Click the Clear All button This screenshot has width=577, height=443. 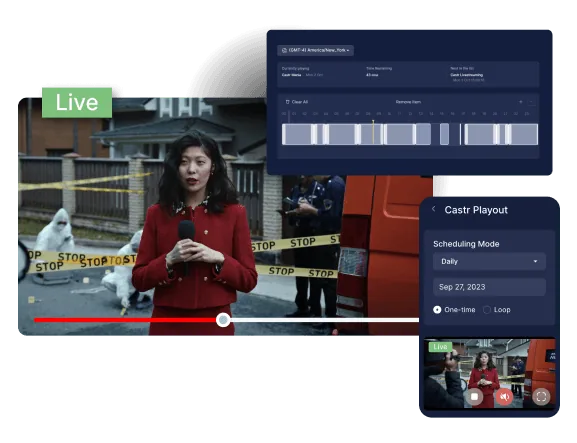click(297, 102)
